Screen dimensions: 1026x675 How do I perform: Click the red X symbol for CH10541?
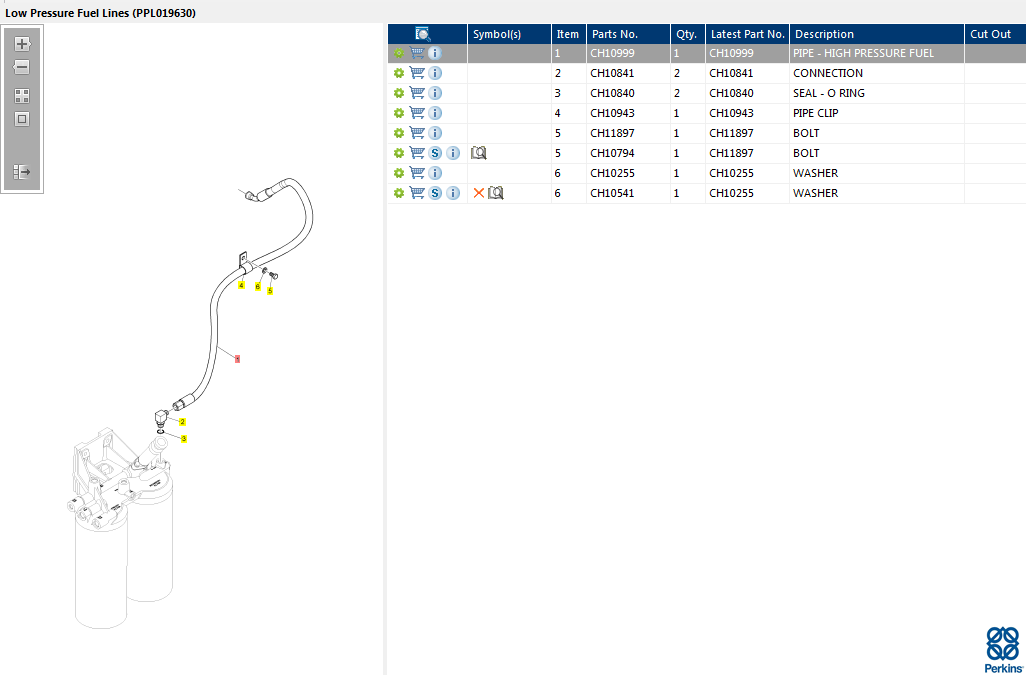coord(478,193)
